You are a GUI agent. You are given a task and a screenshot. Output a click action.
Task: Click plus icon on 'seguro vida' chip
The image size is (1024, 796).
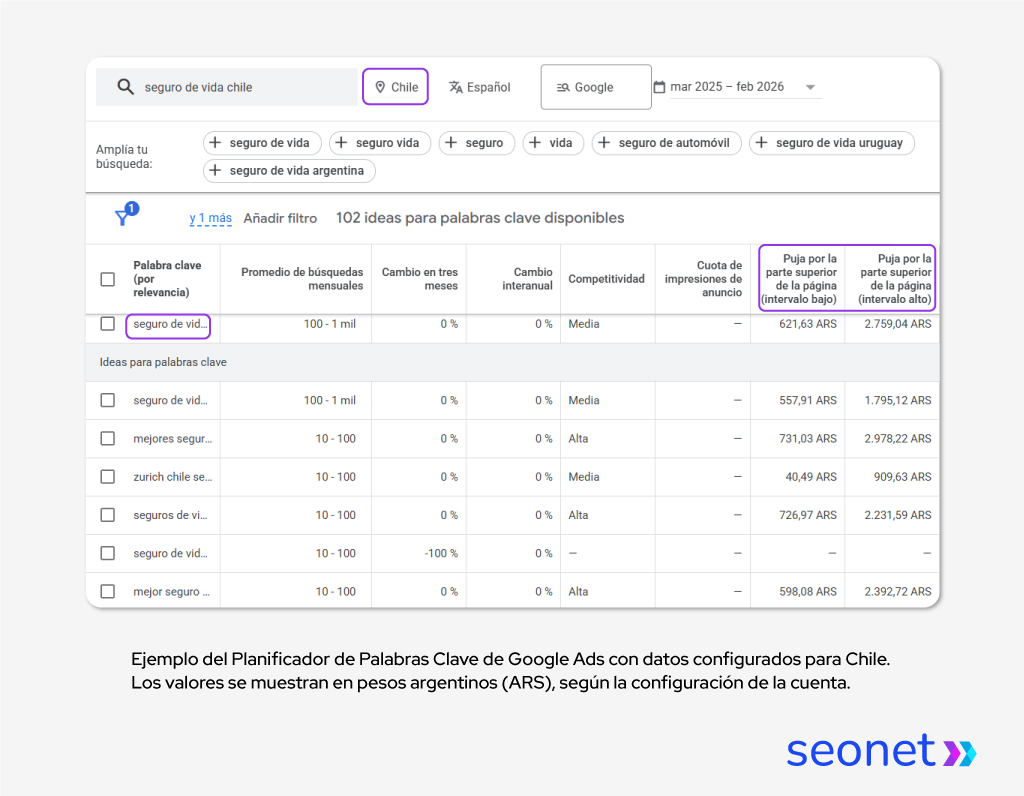[x=342, y=142]
